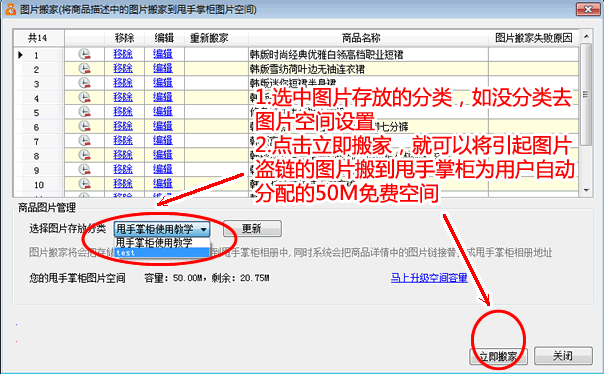
Task: Open the 选择图片存放分类 category dropdown
Action: 162,229
